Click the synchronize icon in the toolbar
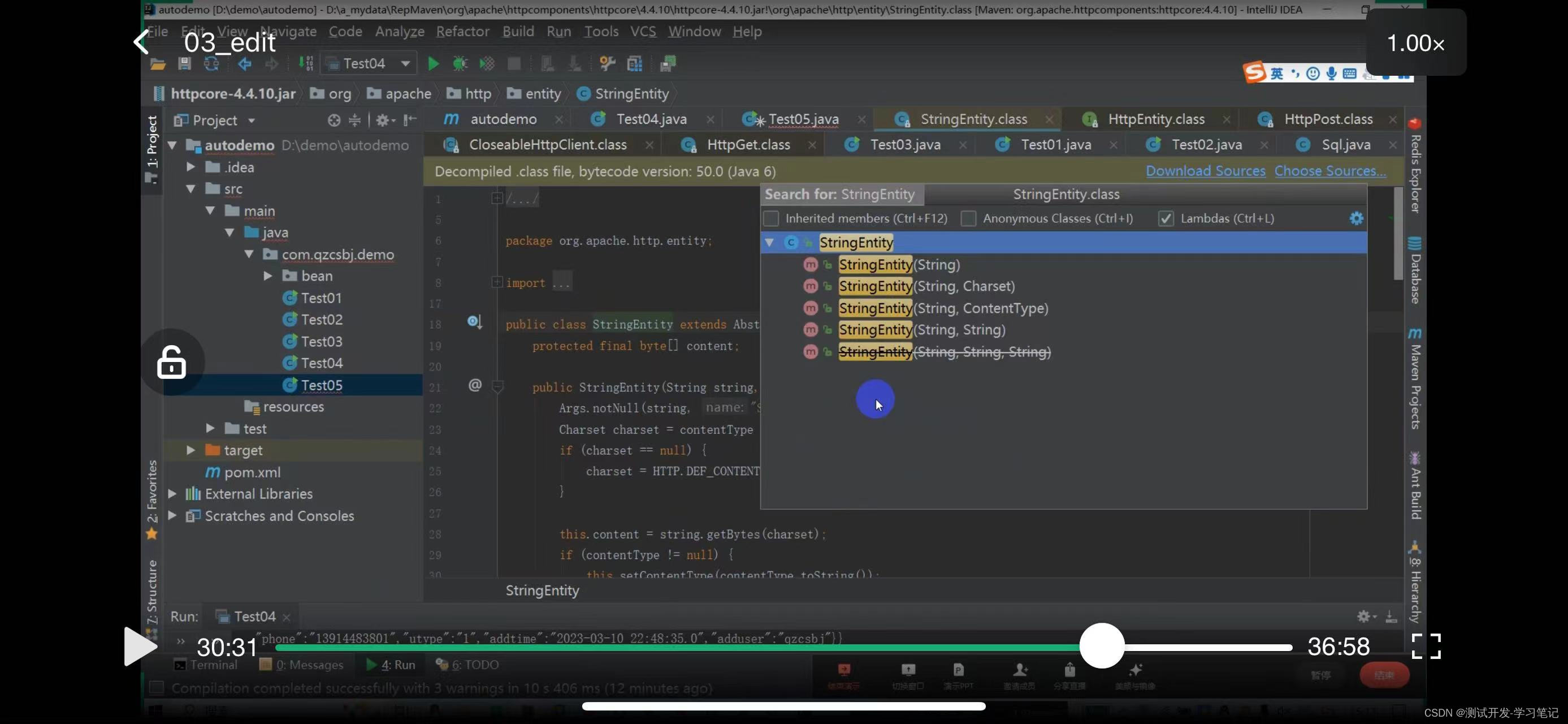Image resolution: width=1568 pixels, height=724 pixels. pos(211,63)
